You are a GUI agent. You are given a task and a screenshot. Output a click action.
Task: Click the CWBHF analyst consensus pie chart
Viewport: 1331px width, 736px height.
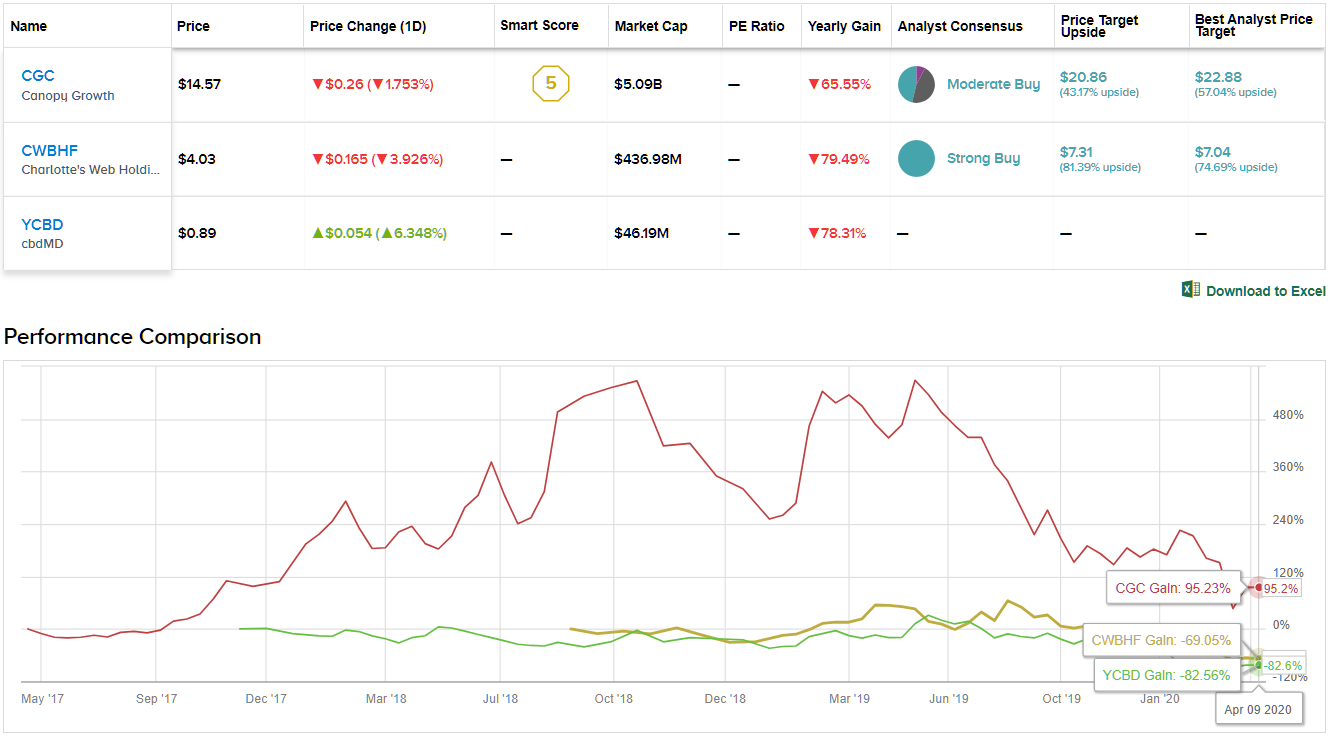(916, 158)
